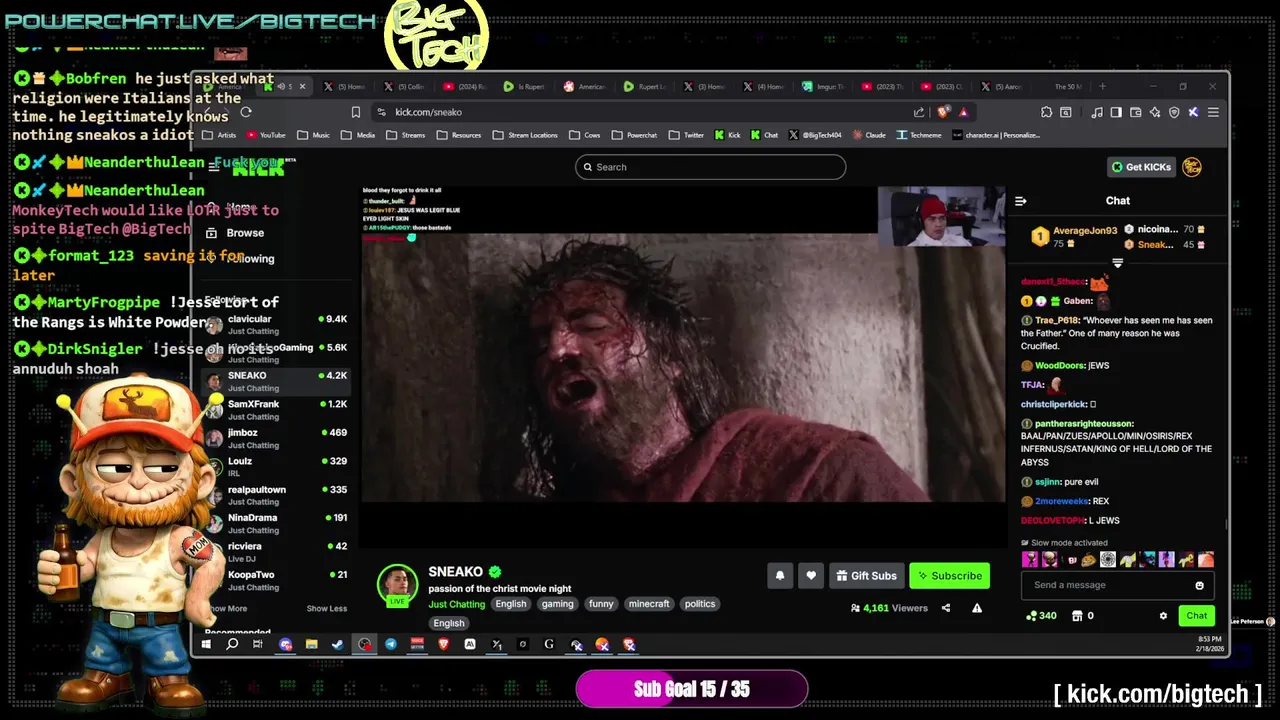Screen dimensions: 1280x720
Task: Open Telegram from the taskbar
Action: (391, 645)
